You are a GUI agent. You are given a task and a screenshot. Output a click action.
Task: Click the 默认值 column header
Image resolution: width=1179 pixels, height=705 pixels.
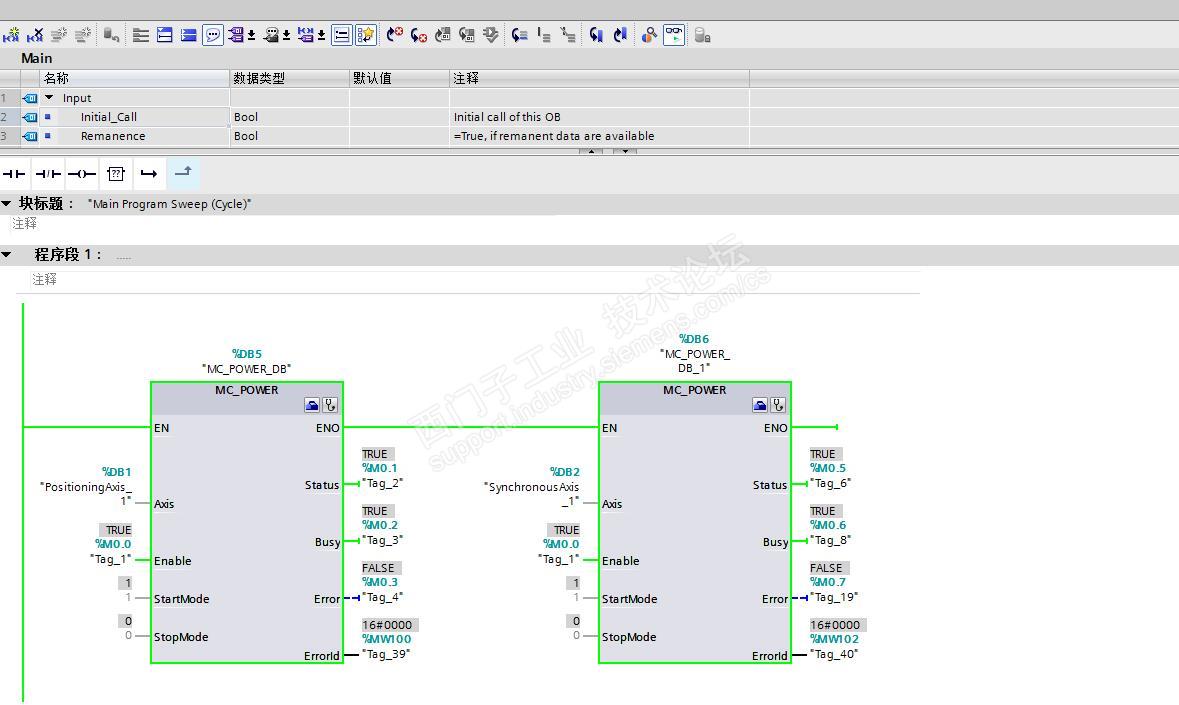pos(399,78)
